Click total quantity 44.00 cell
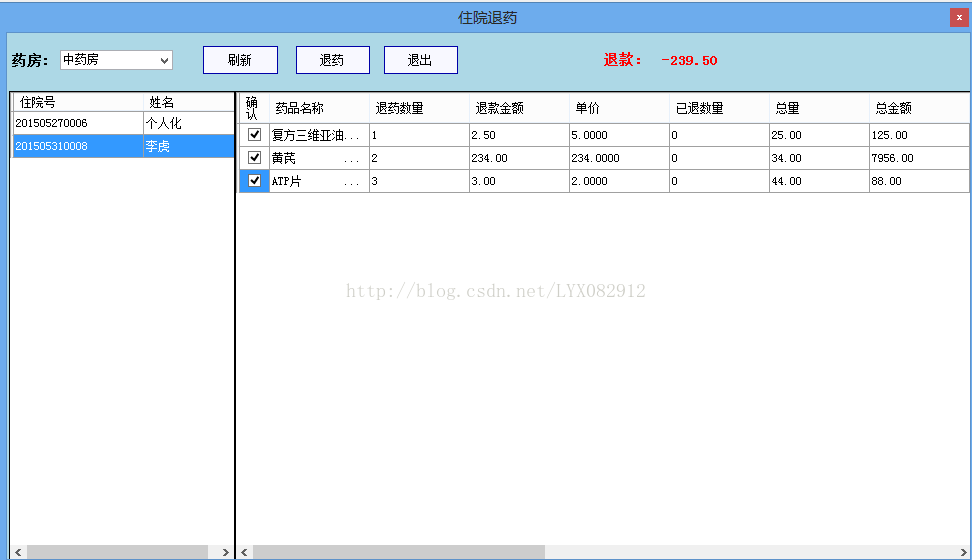This screenshot has height=560, width=972. [819, 180]
